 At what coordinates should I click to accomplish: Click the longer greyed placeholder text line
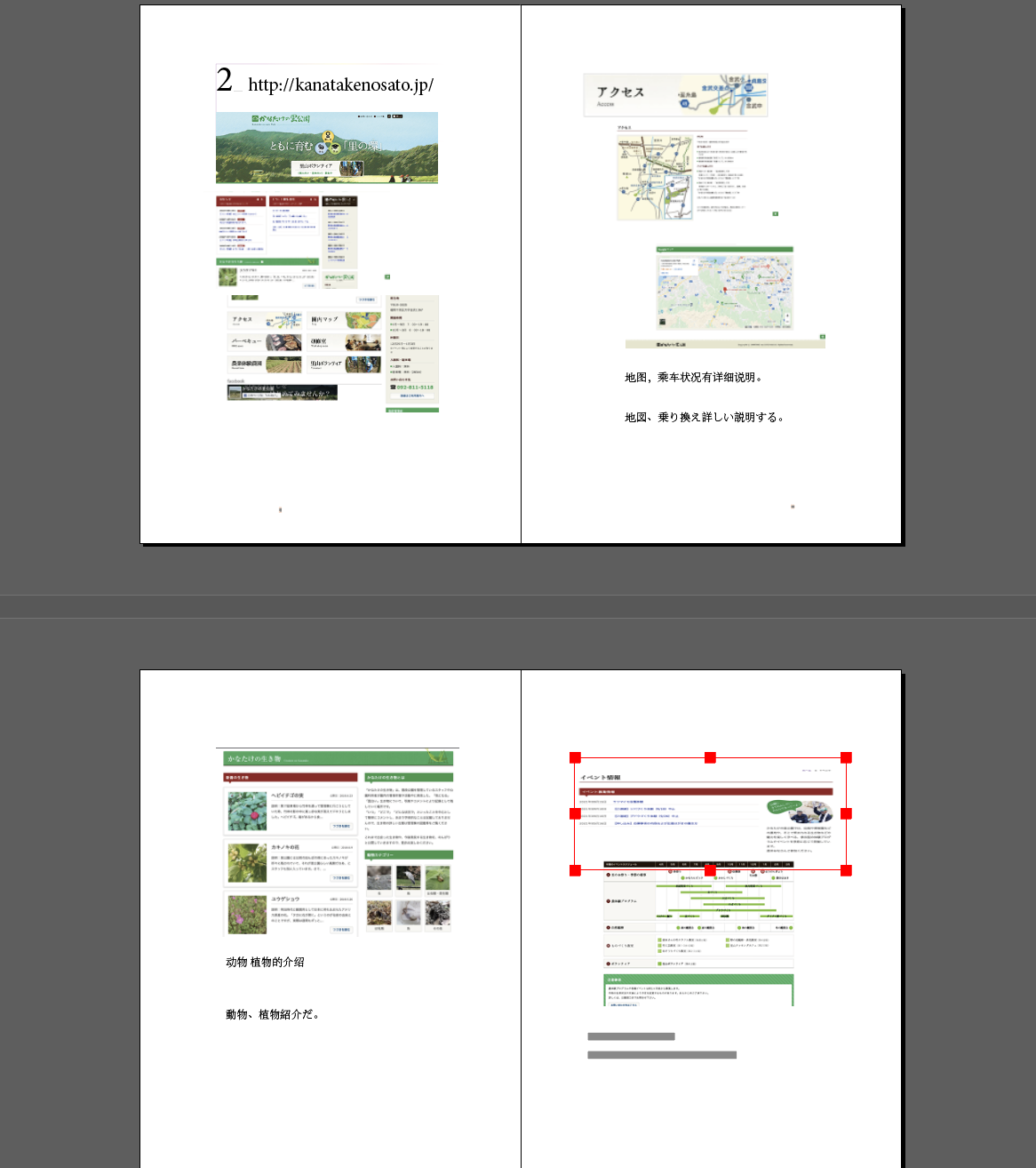pyautogui.click(x=662, y=1055)
